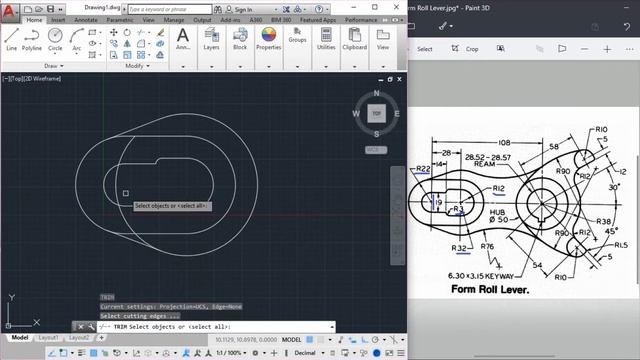
Task: Select the Polyline tool
Action: [x=31, y=40]
